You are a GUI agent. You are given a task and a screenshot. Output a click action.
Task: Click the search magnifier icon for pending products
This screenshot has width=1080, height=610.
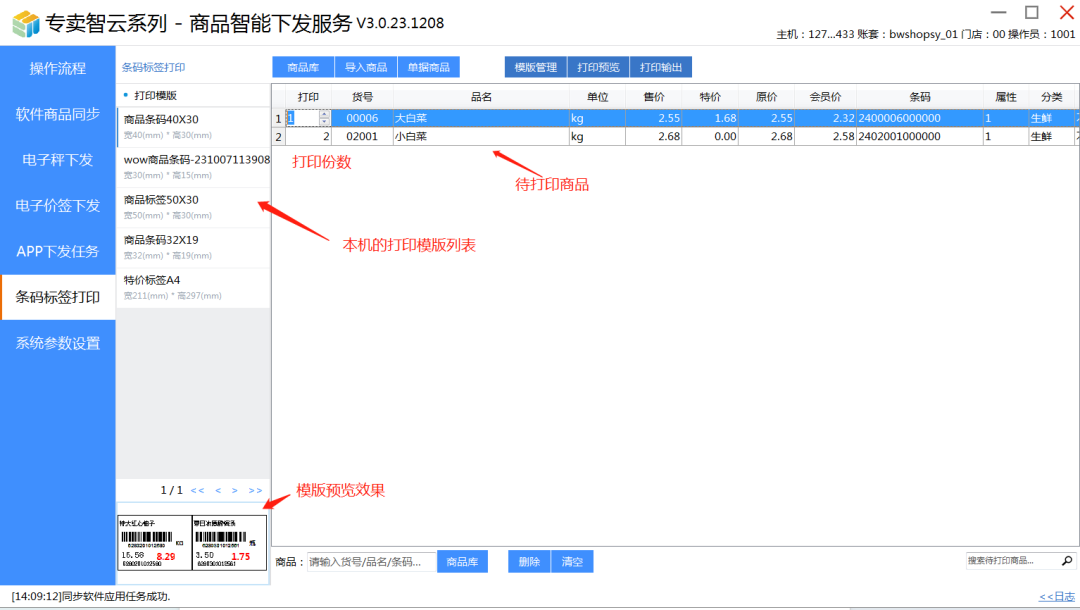coord(1067,561)
